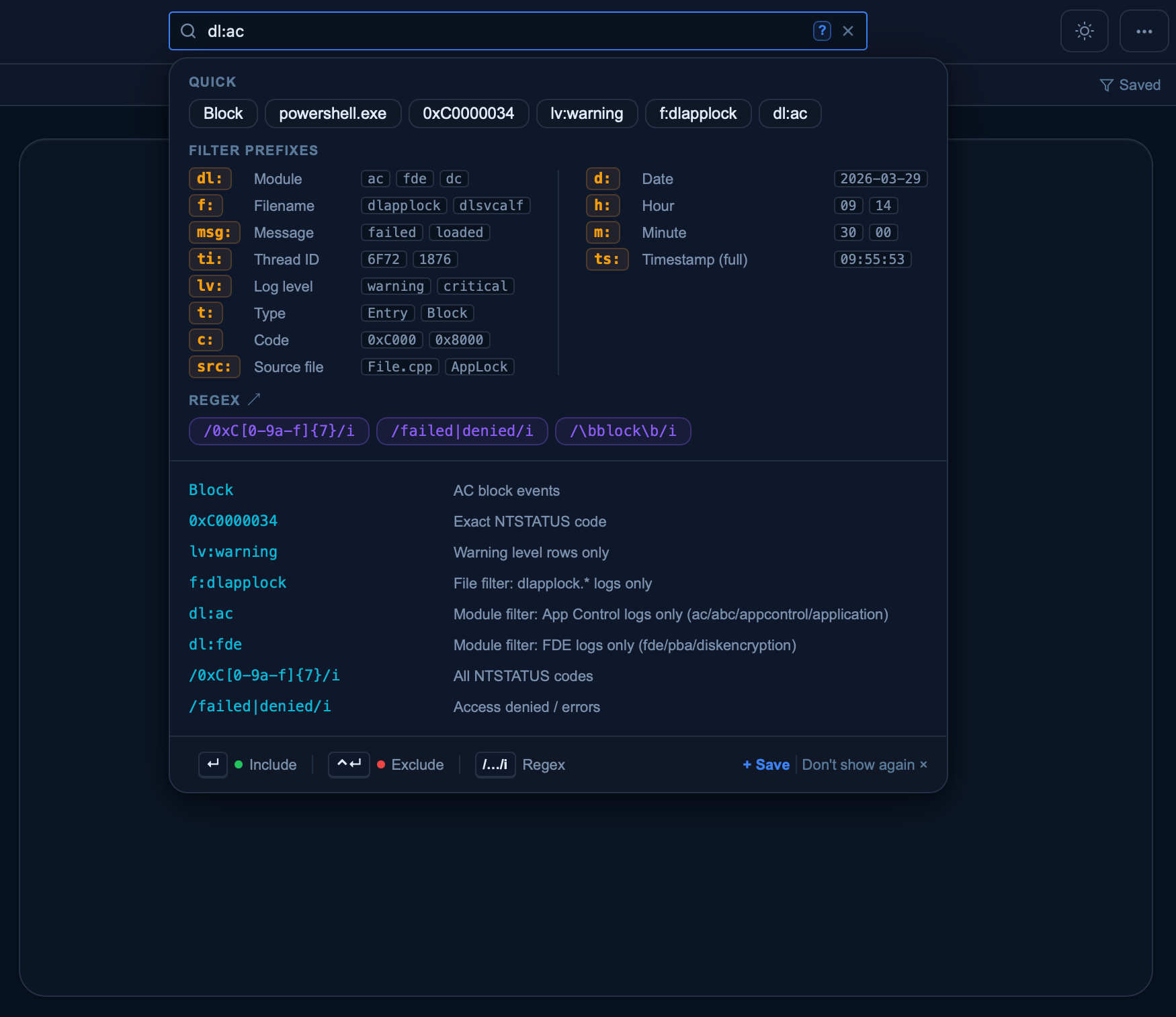Pick the 'Block' type example chip

[448, 313]
